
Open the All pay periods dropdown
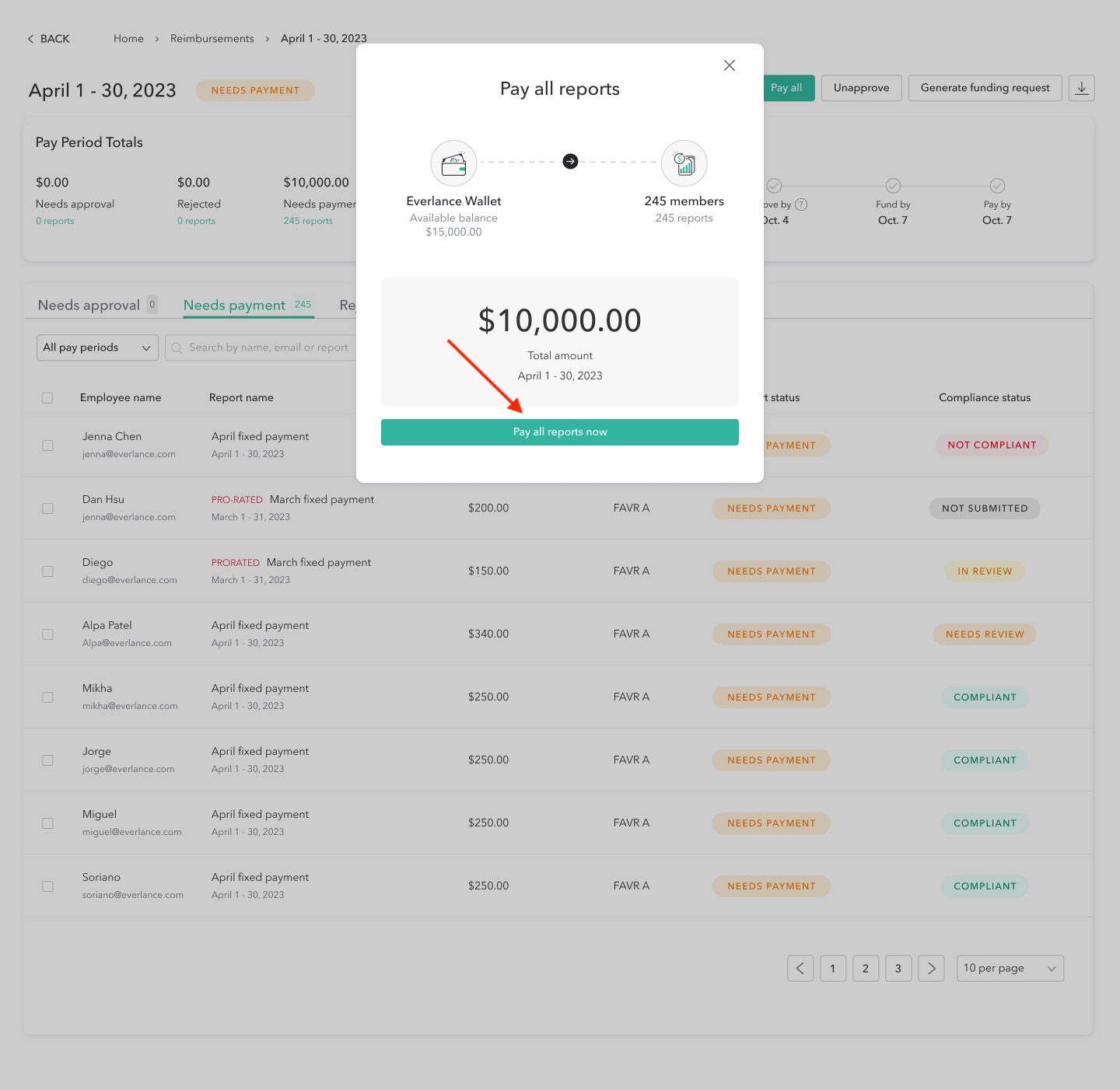point(97,348)
